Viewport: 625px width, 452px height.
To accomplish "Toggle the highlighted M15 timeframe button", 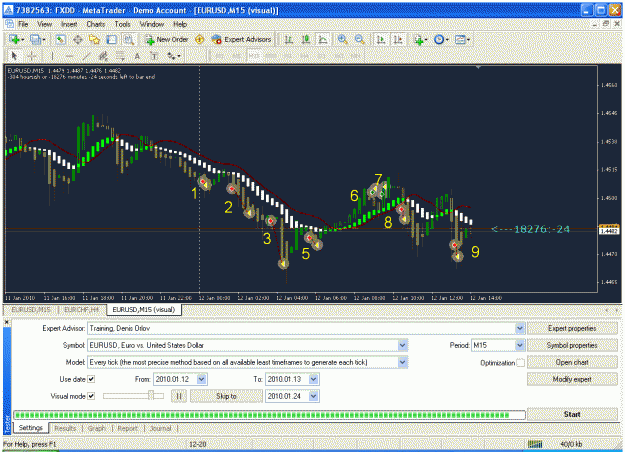I will coord(254,56).
